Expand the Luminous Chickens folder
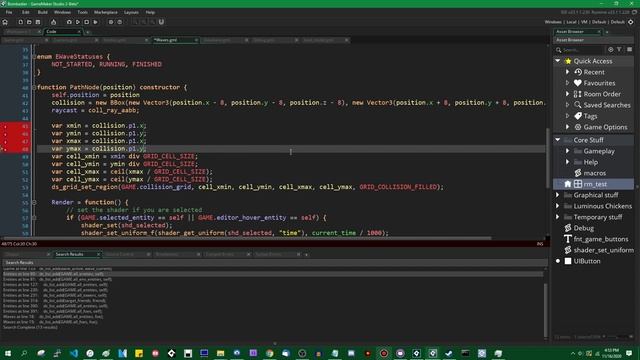The width and height of the screenshot is (640, 360). coord(558,206)
